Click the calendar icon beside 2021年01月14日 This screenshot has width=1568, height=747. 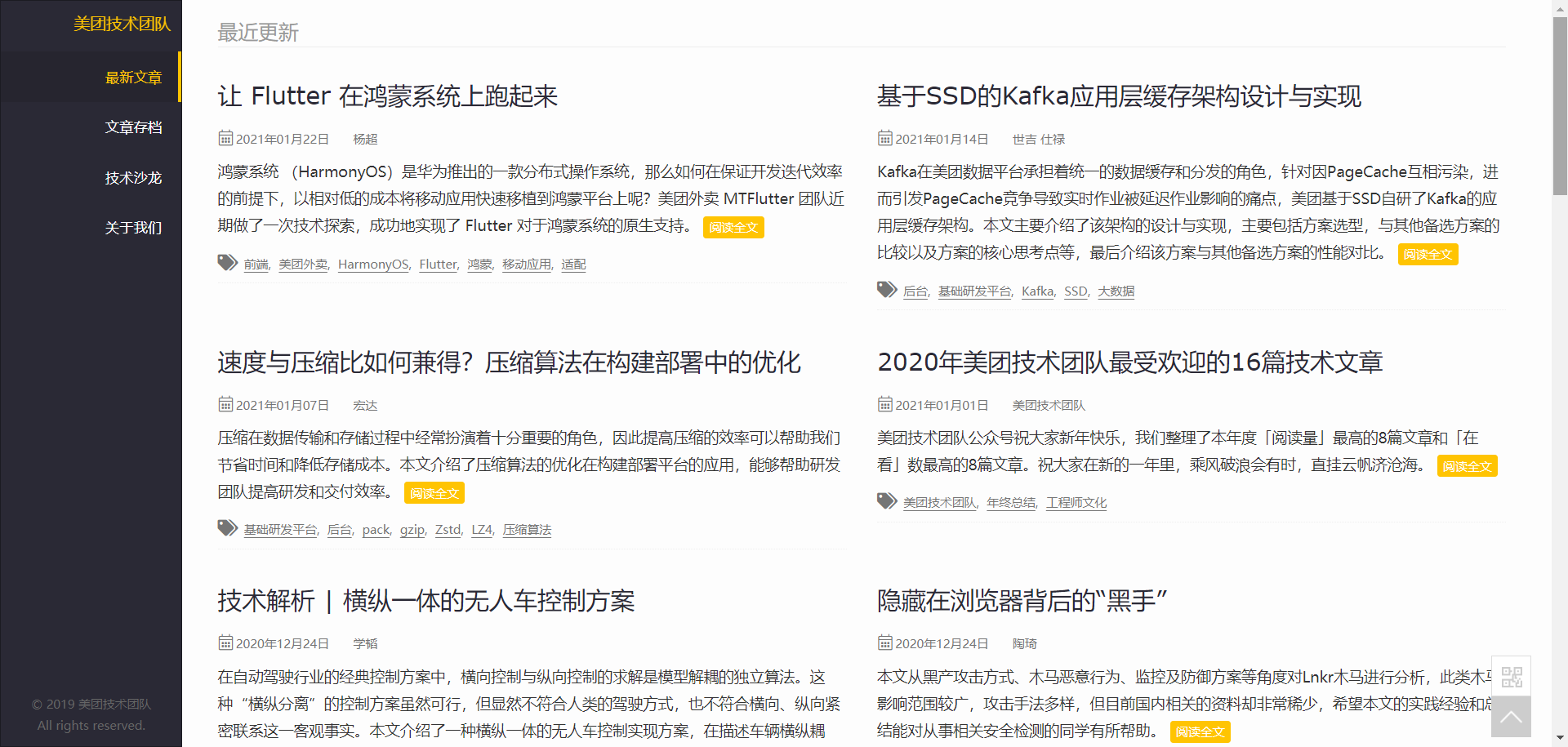tap(885, 138)
